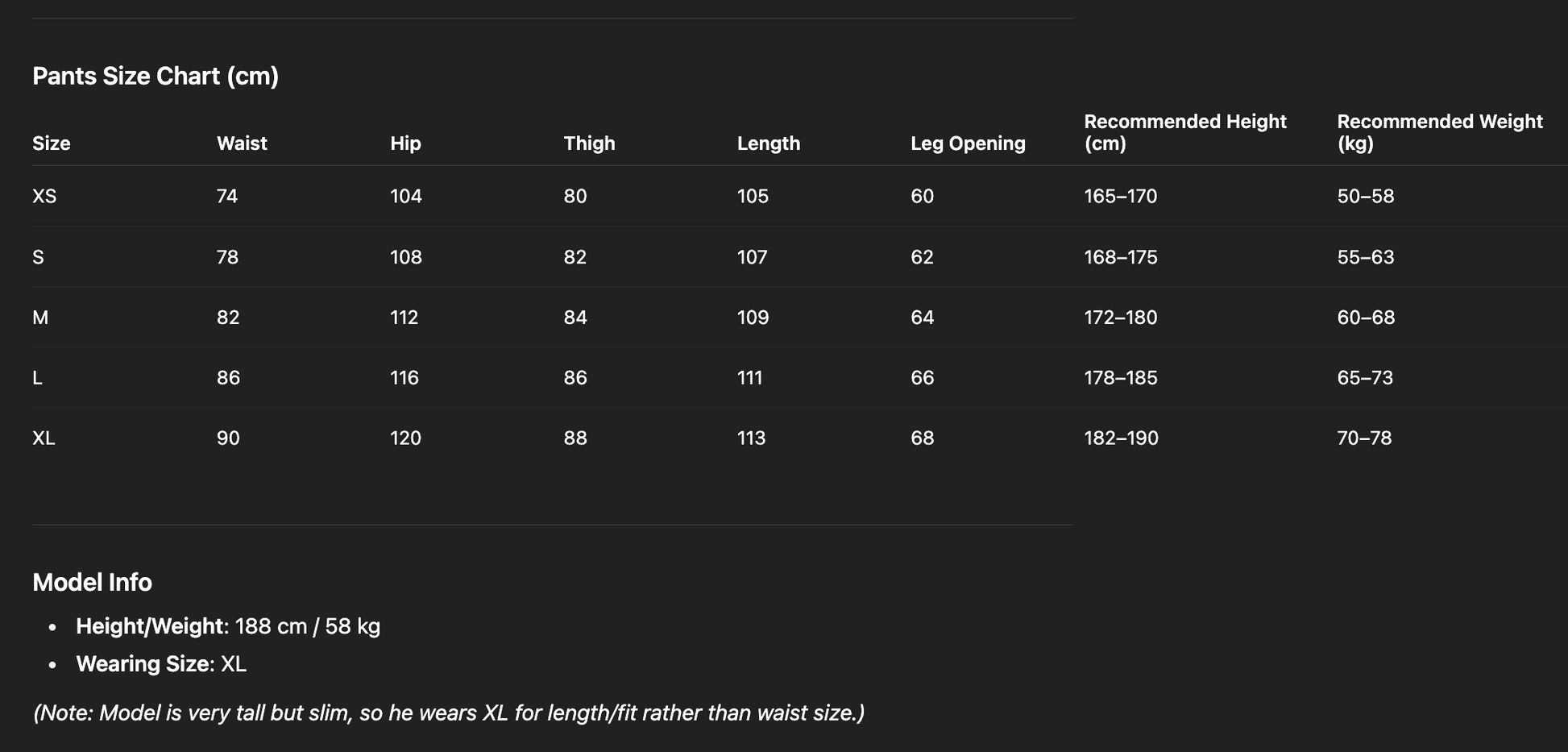This screenshot has width=1568, height=752.
Task: Click the Waist column header
Action: (x=242, y=143)
